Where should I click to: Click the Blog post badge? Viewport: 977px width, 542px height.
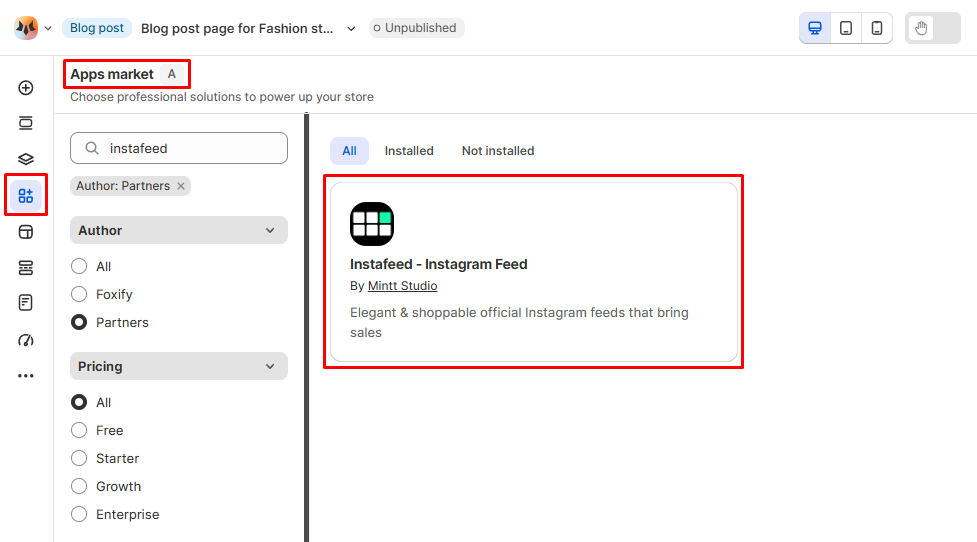pyautogui.click(x=97, y=28)
